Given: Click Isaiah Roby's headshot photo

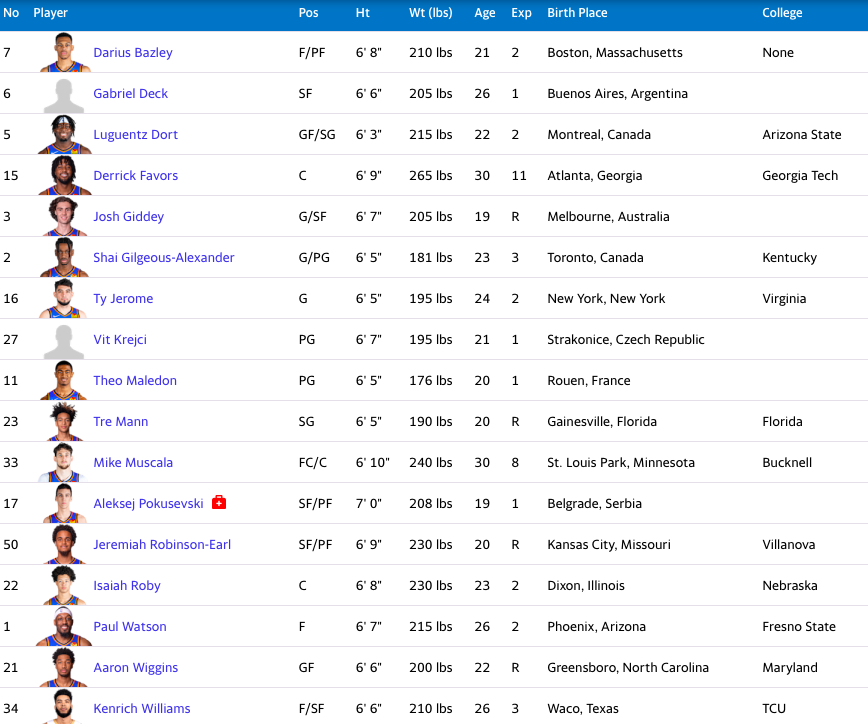Looking at the screenshot, I should tap(64, 585).
